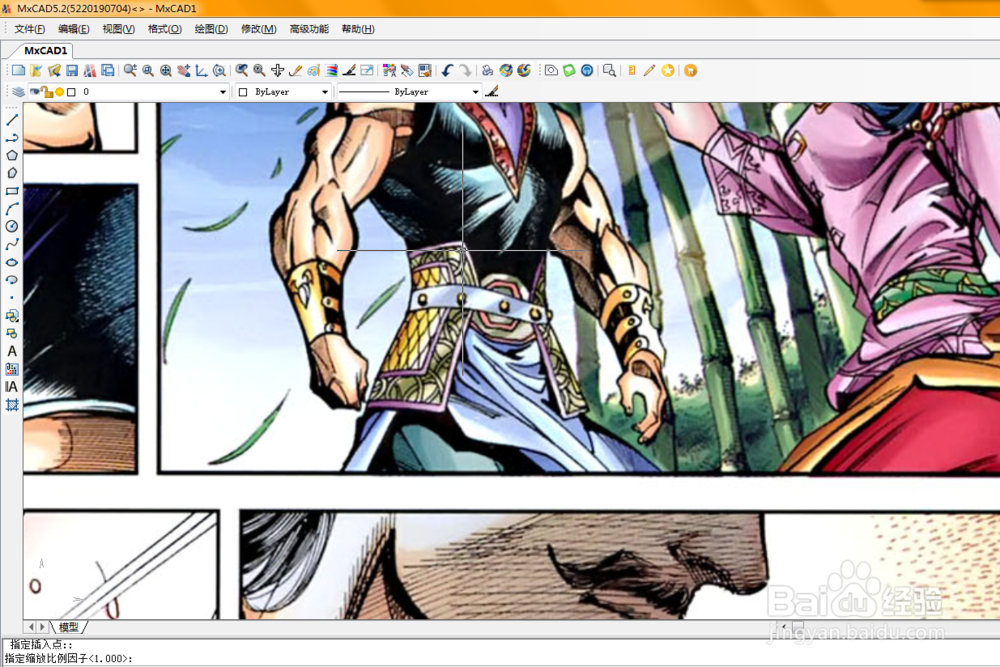Click the Insert block tool icon
This screenshot has height=667, width=1000.
[x=11, y=316]
